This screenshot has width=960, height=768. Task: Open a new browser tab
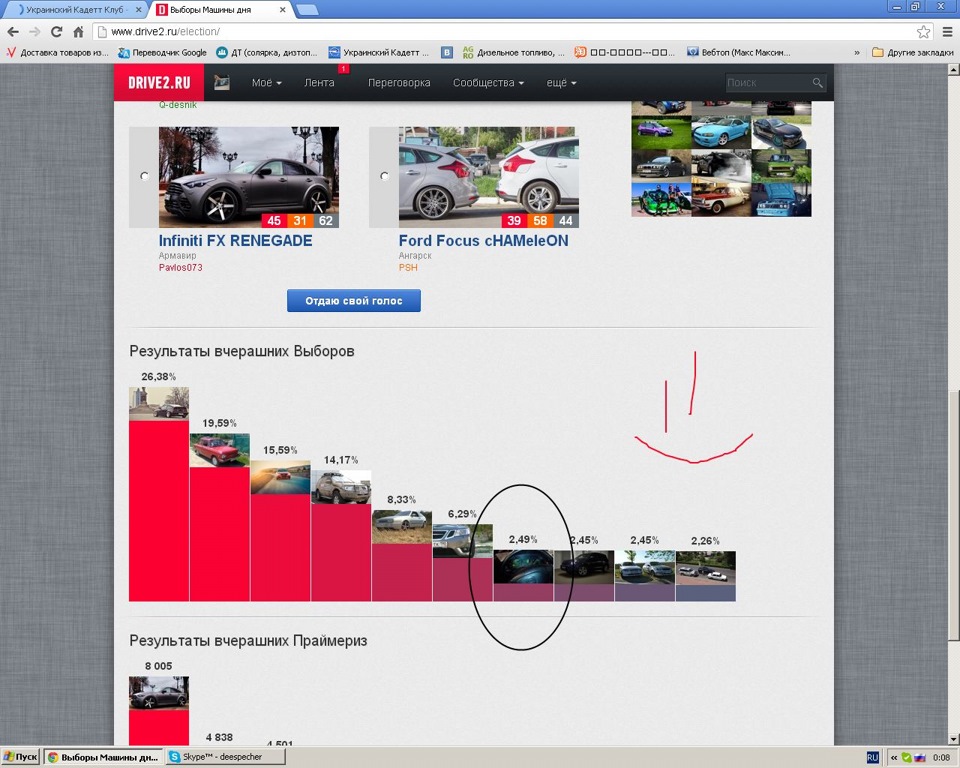click(307, 10)
